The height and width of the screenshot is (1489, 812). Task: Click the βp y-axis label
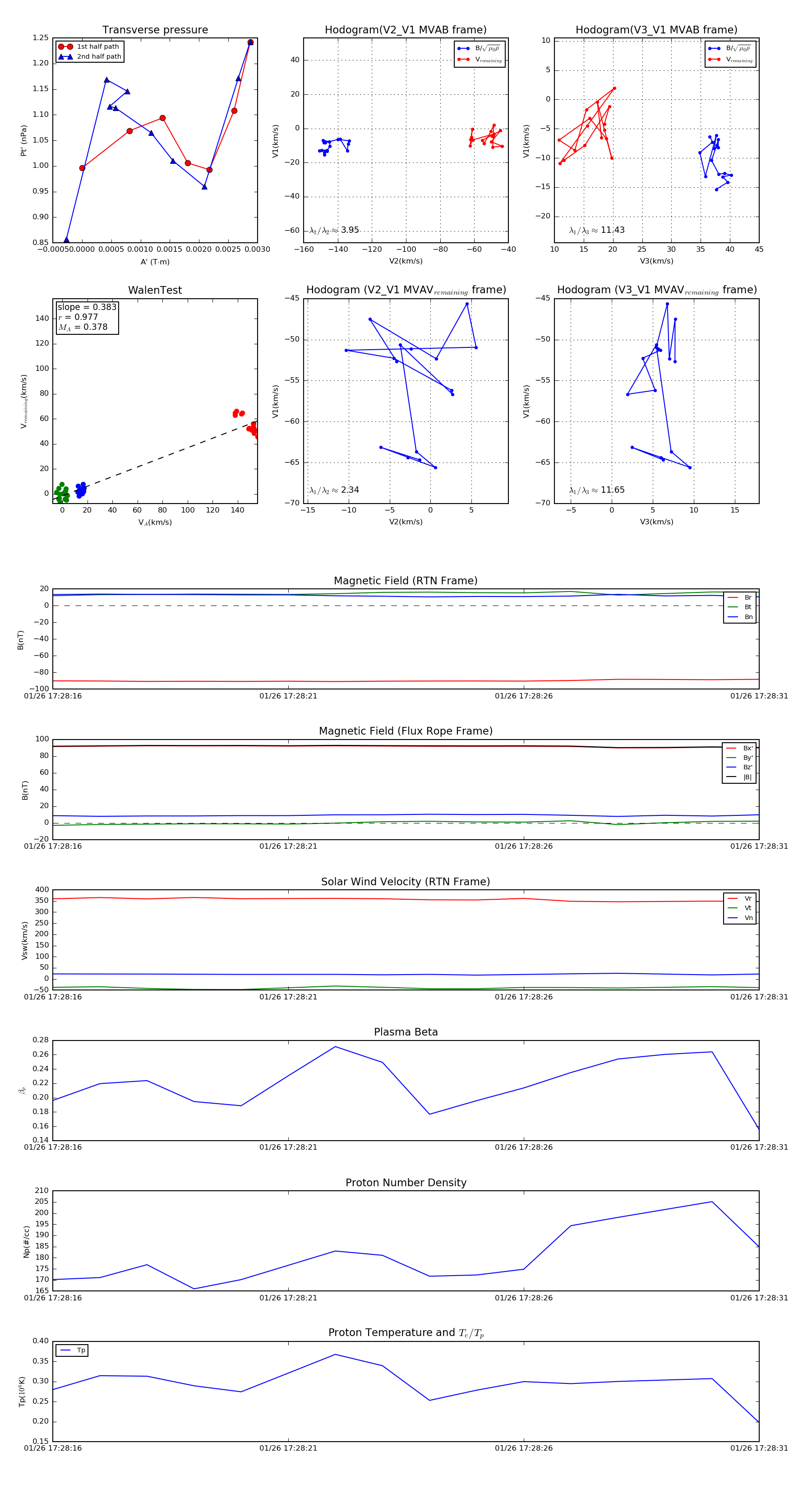[23, 1091]
